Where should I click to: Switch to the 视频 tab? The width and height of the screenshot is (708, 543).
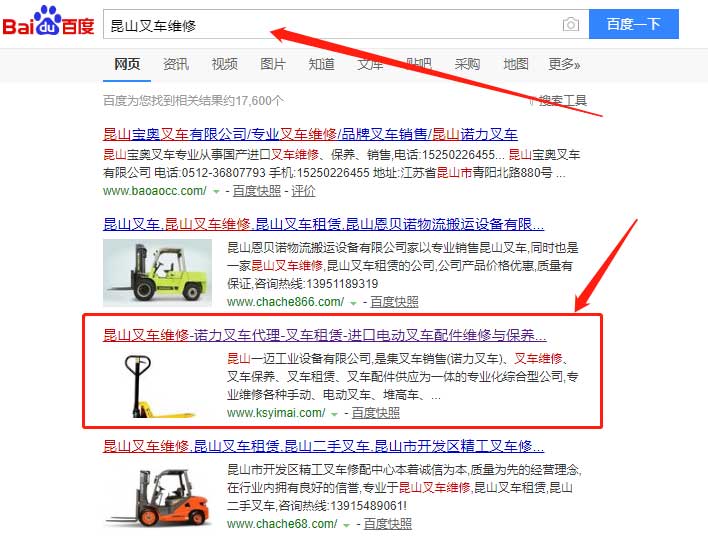pyautogui.click(x=224, y=64)
